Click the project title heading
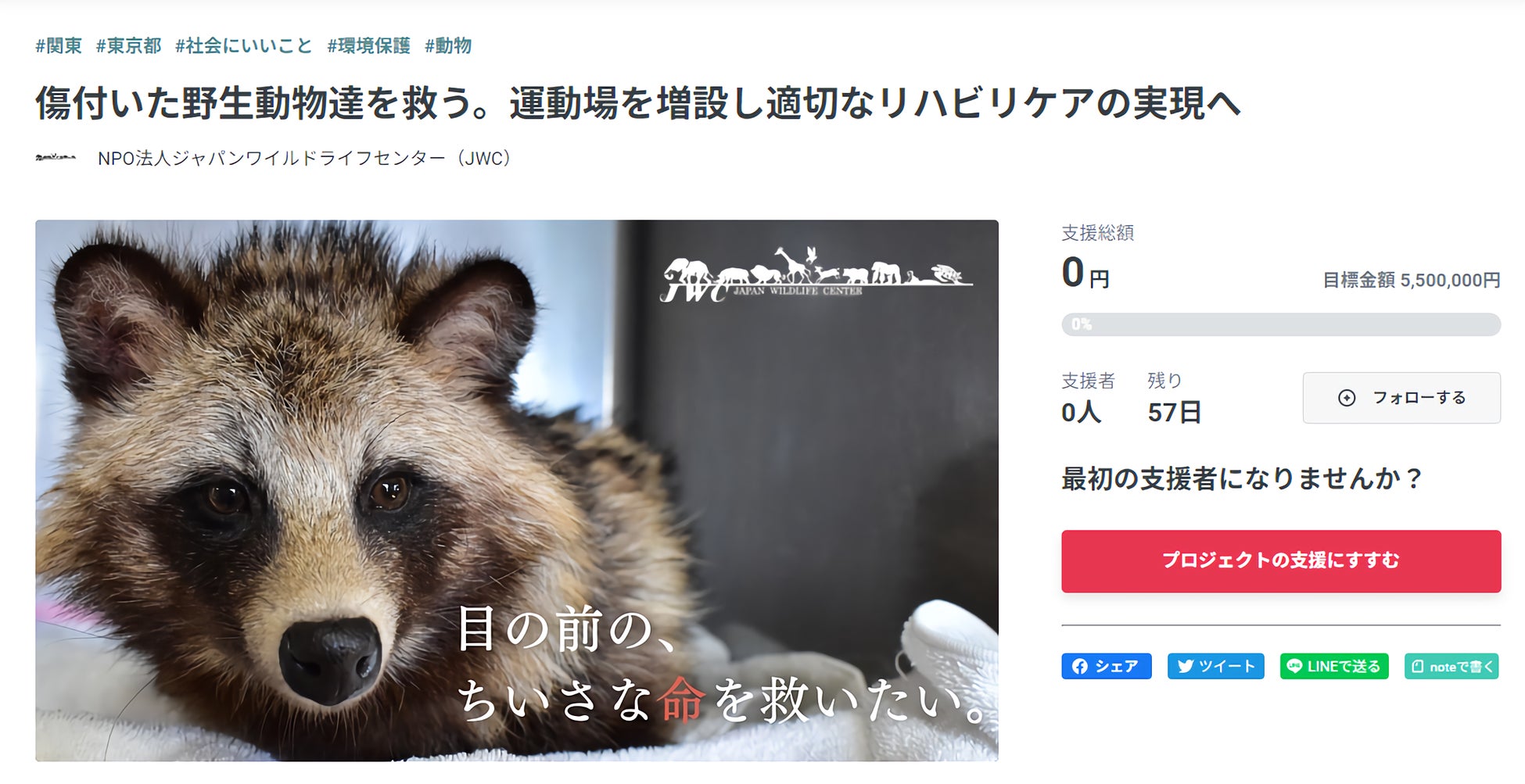 point(638,103)
